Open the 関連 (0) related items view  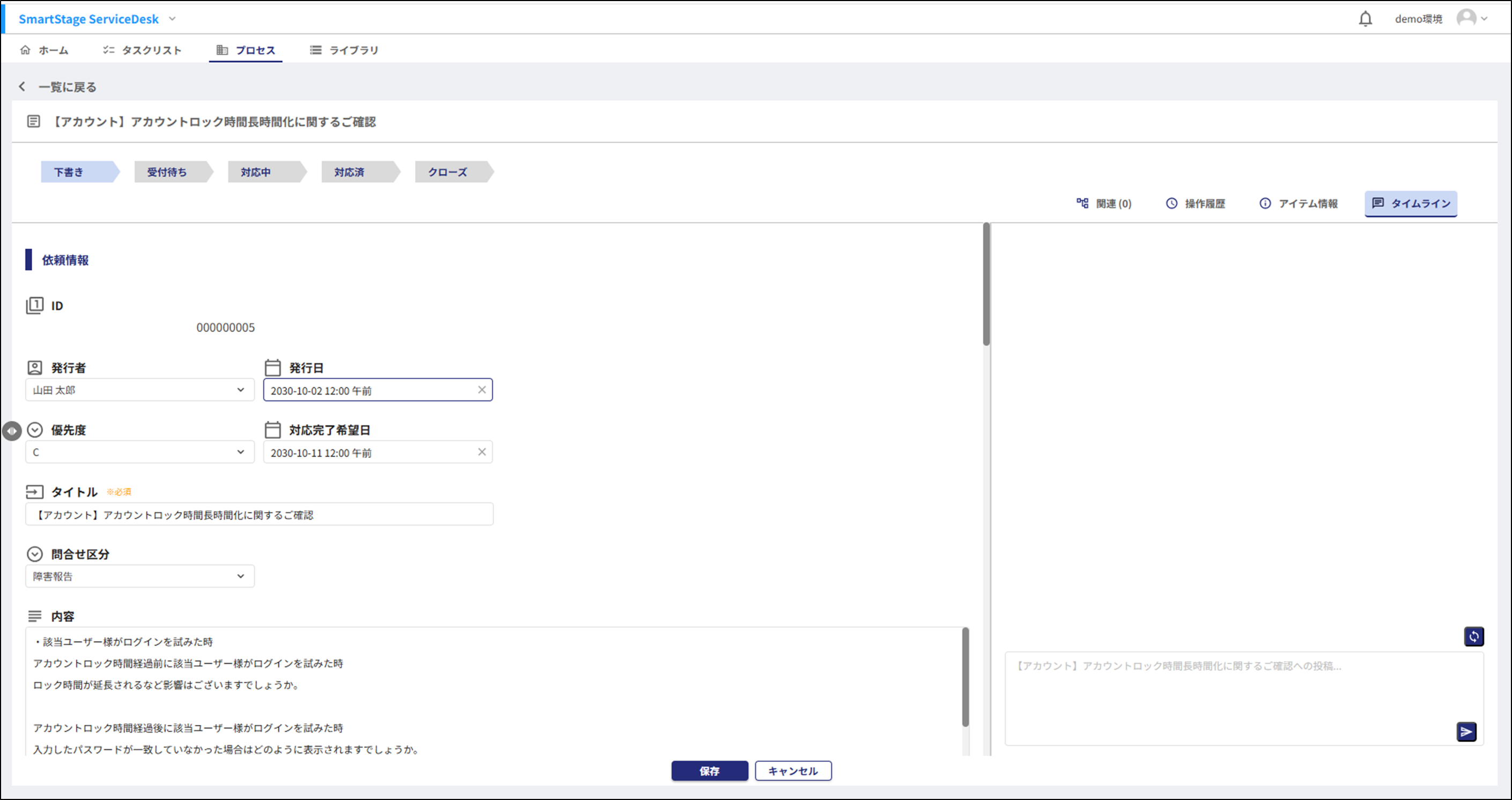tap(1103, 203)
